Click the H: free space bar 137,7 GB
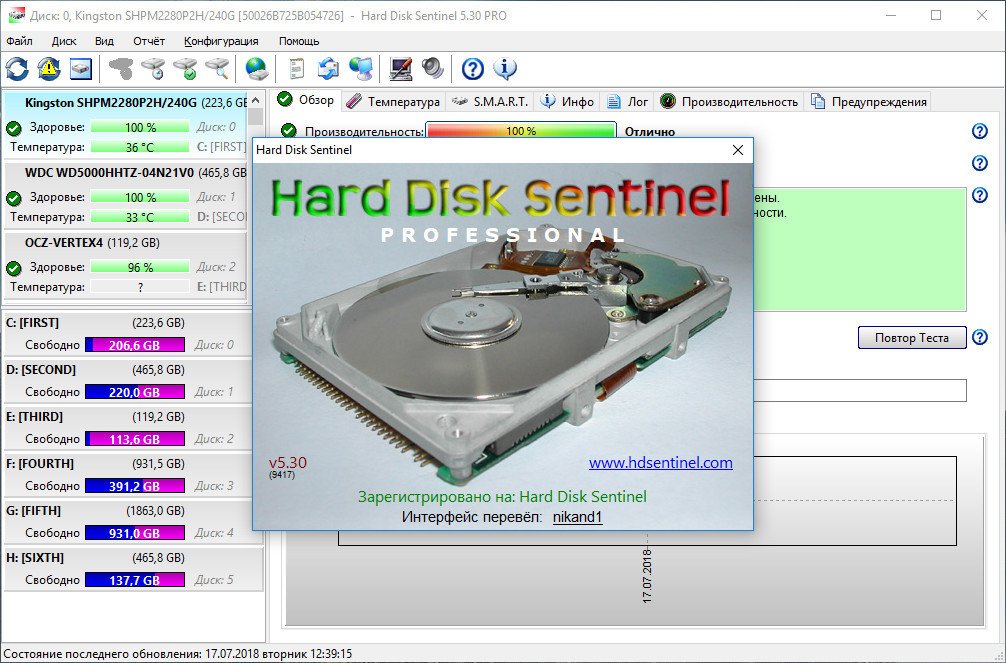 [x=135, y=580]
